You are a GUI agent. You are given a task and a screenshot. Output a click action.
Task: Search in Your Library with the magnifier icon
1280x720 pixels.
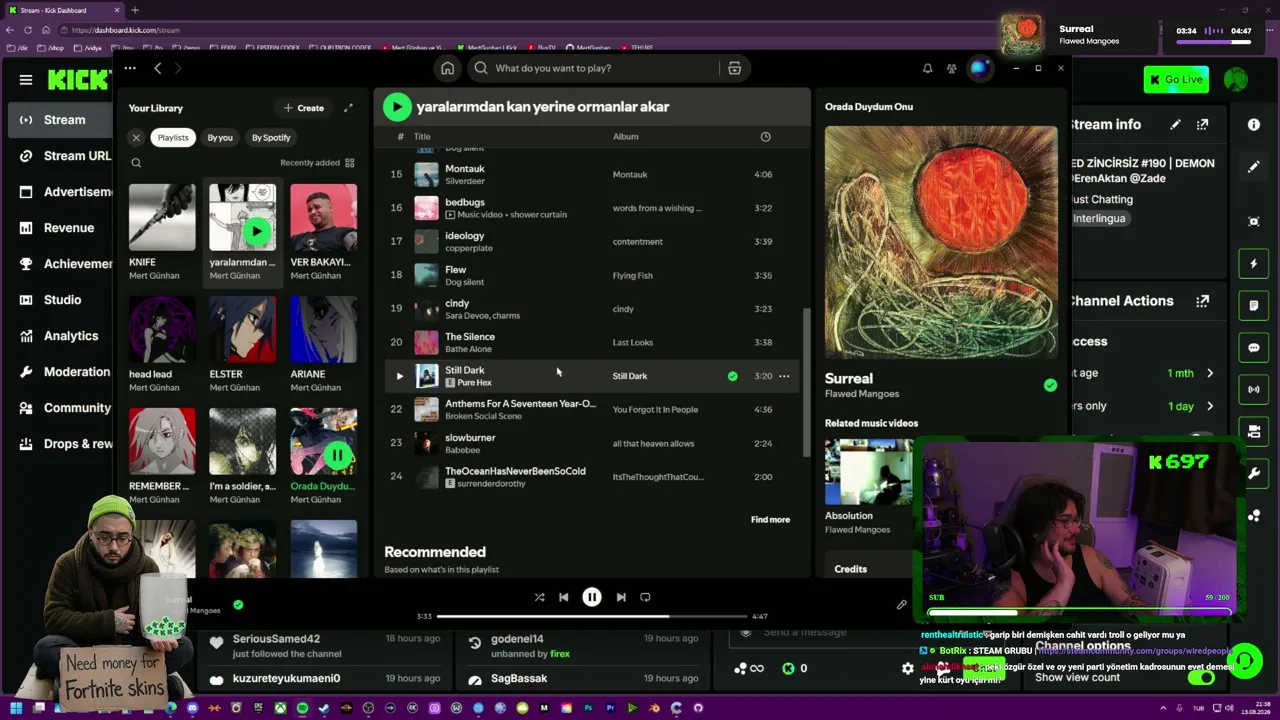point(136,163)
